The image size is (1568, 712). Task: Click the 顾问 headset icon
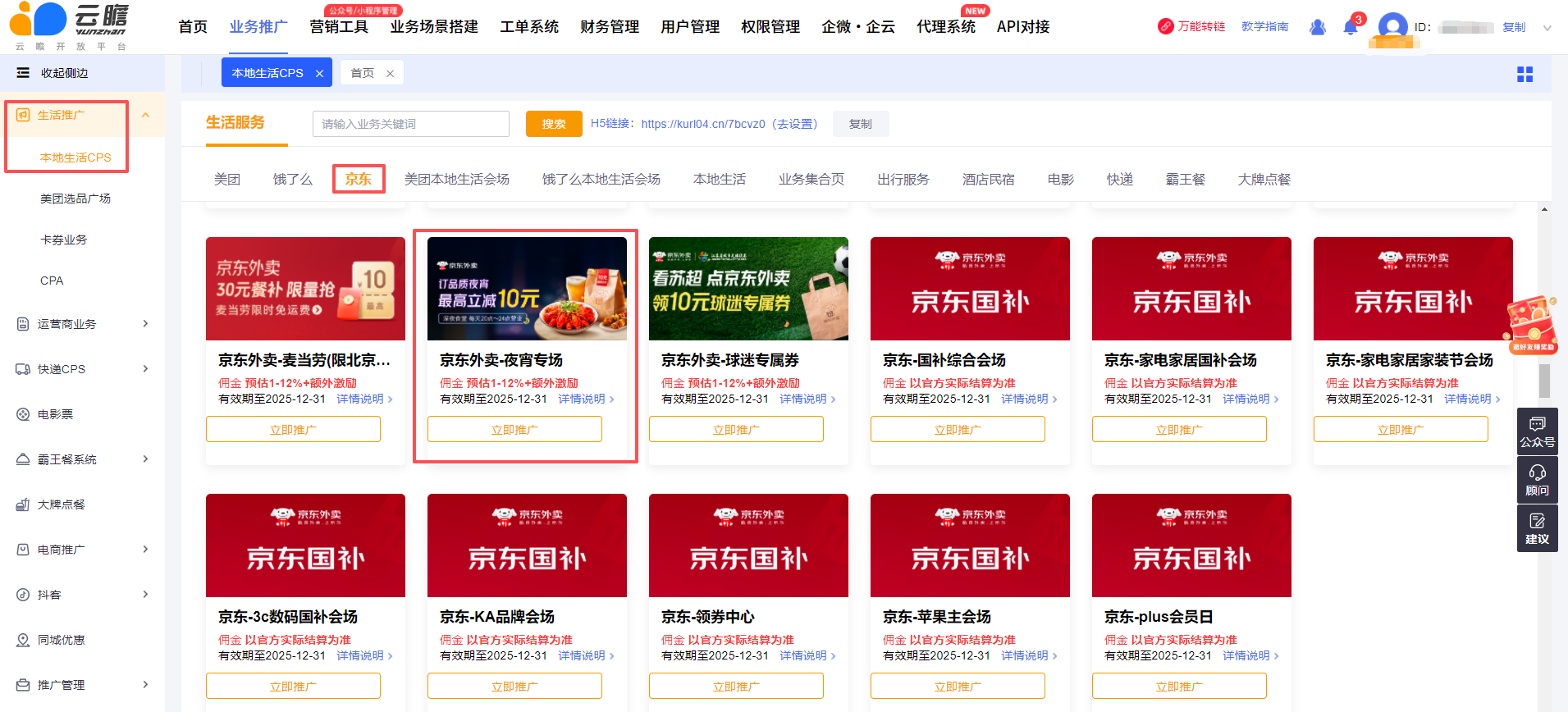click(1537, 480)
